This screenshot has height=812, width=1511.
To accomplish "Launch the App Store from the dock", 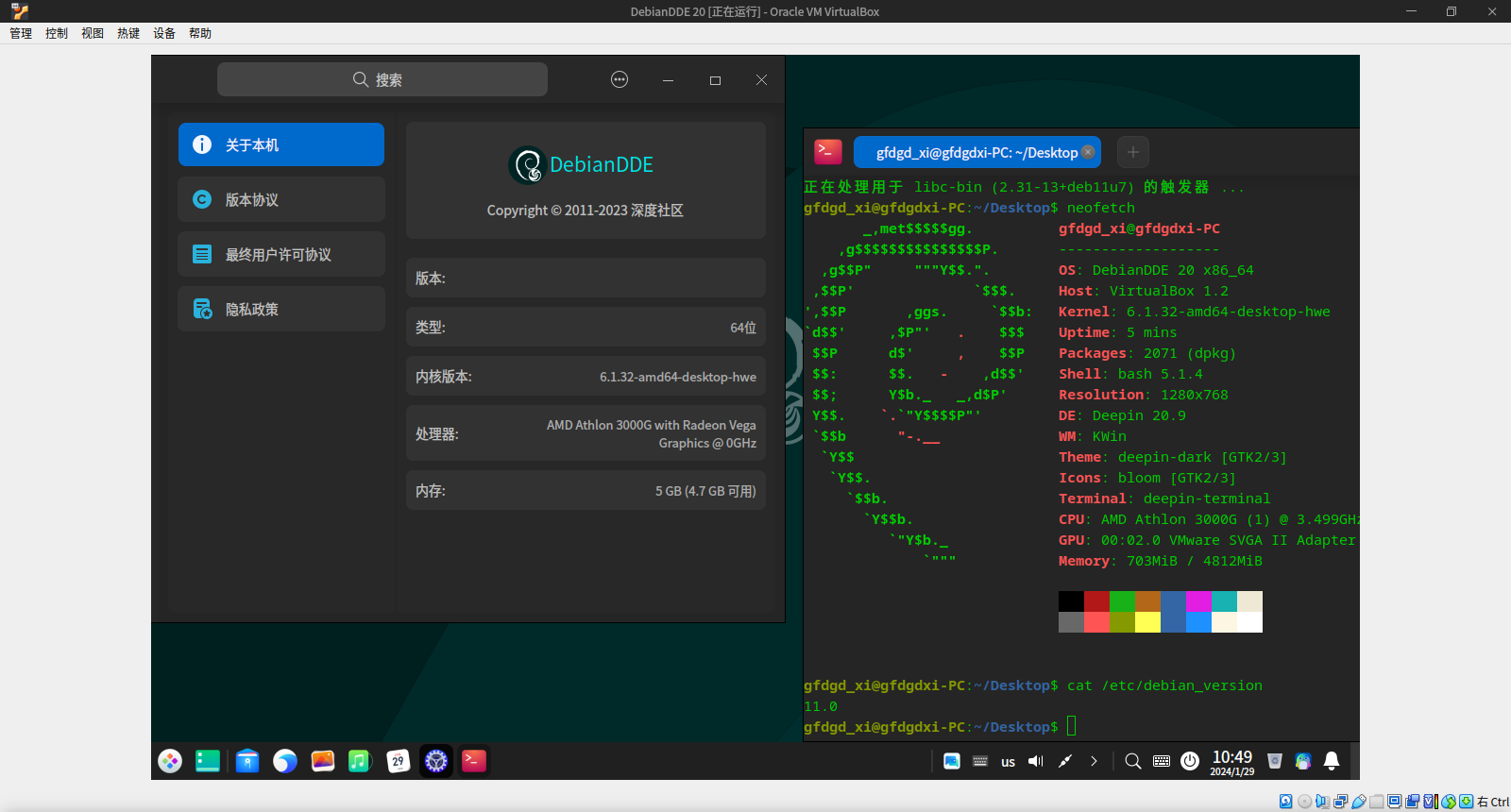I will (x=247, y=761).
